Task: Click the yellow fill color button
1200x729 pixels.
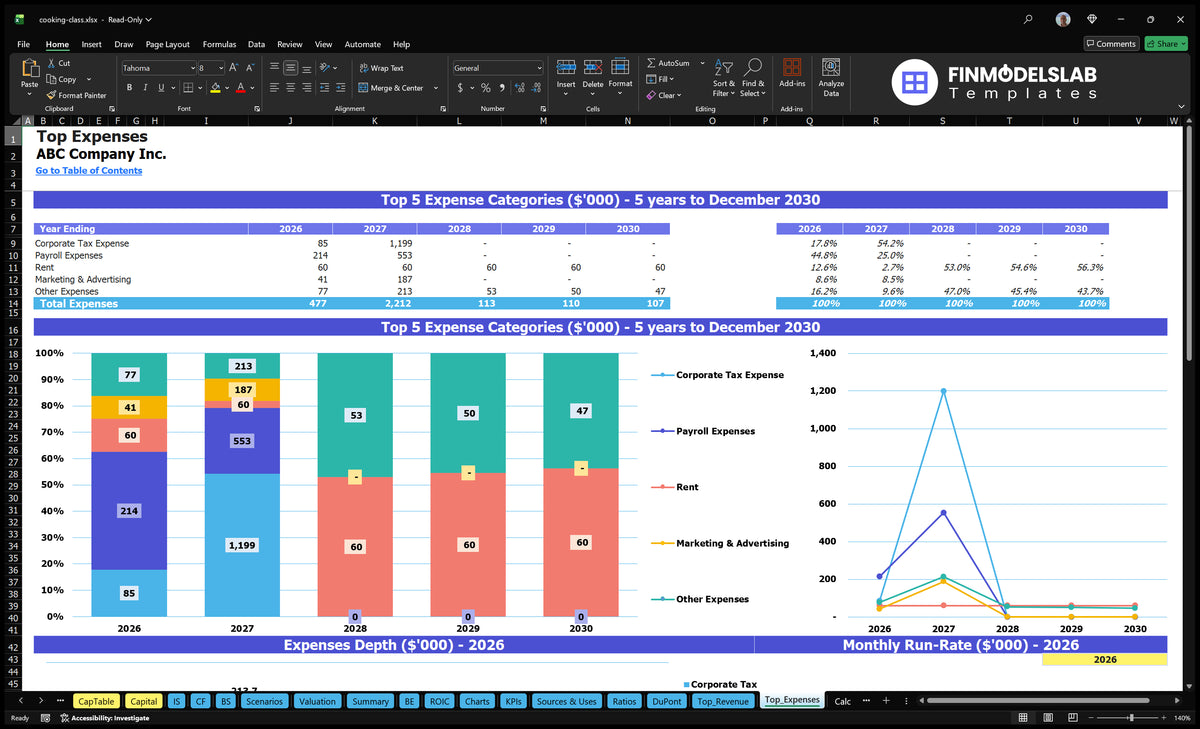Action: point(215,88)
